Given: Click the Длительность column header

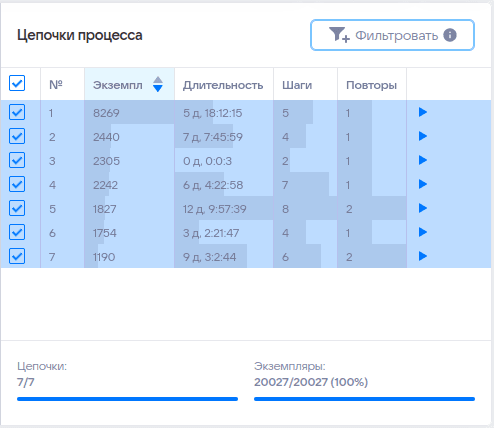Looking at the screenshot, I should (x=223, y=85).
